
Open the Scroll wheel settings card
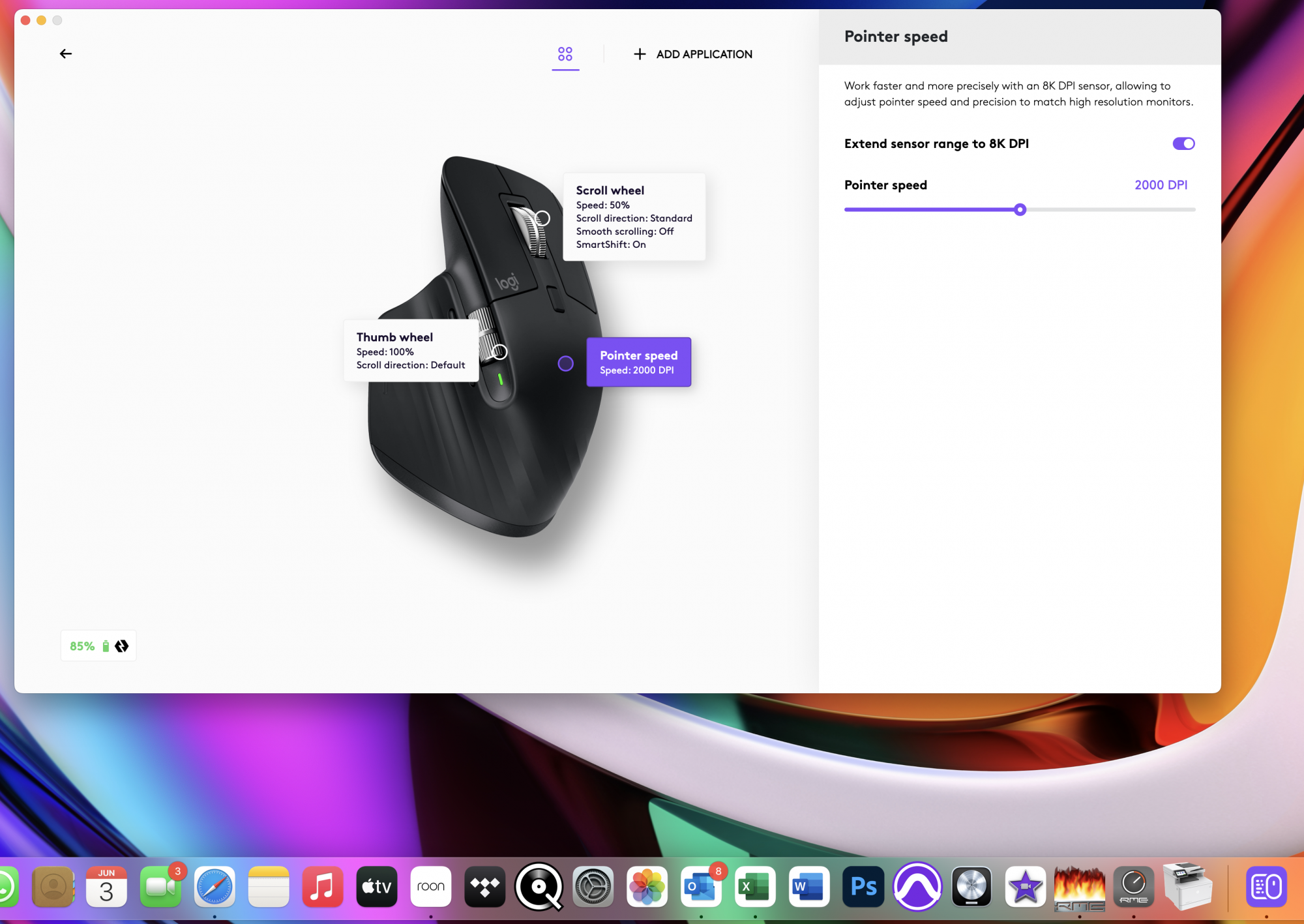coord(634,217)
